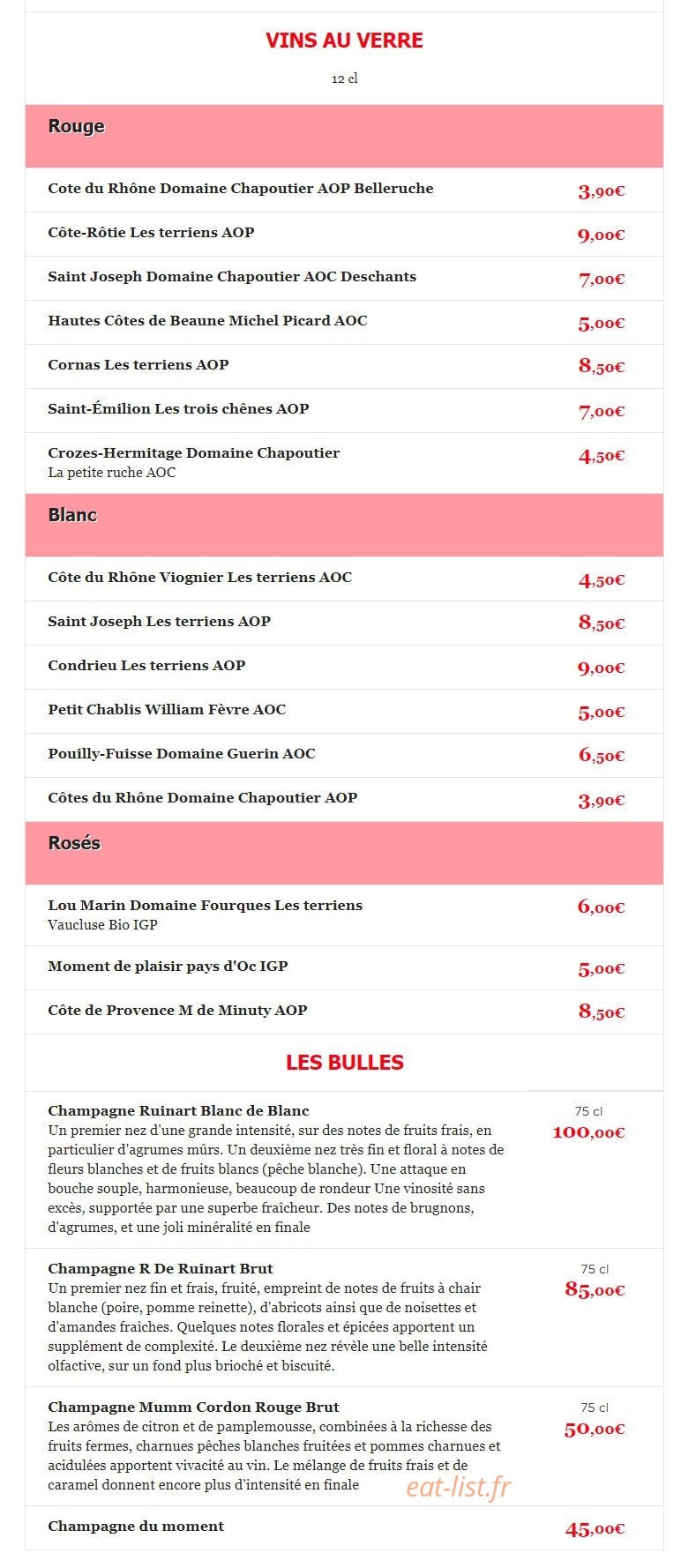The height and width of the screenshot is (1568, 681).
Task: Click Champagne Ruinart Blanc de Blanc title
Action: tap(178, 1111)
